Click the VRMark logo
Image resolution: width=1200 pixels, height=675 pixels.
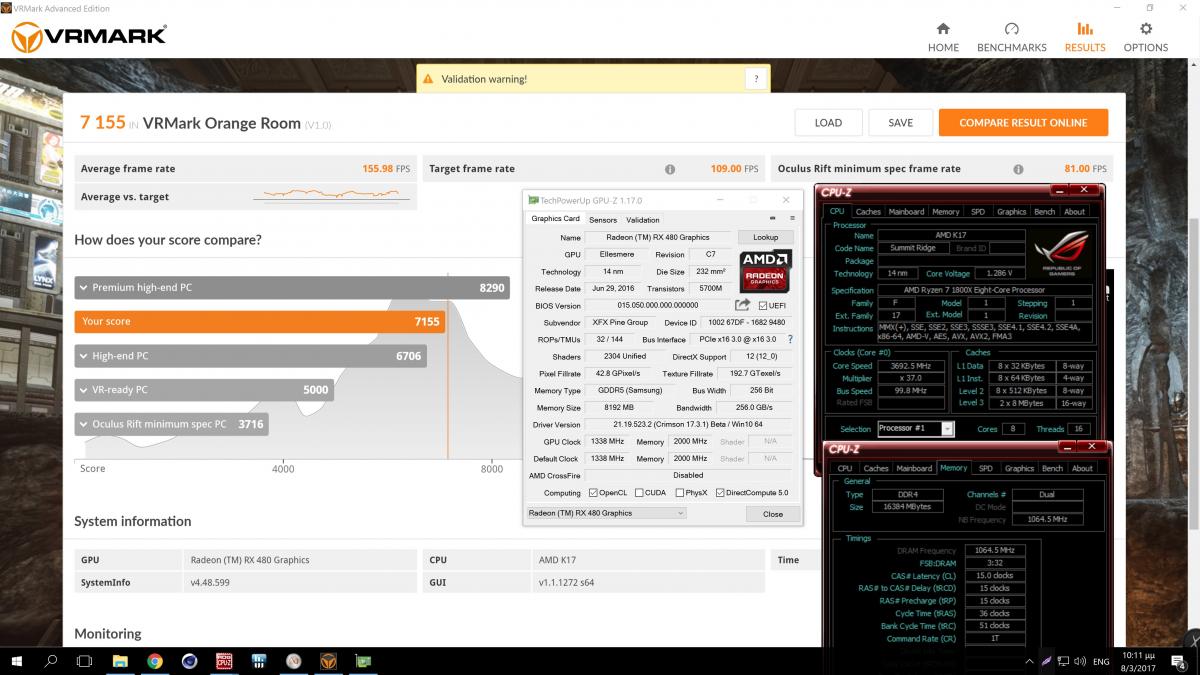tap(88, 38)
